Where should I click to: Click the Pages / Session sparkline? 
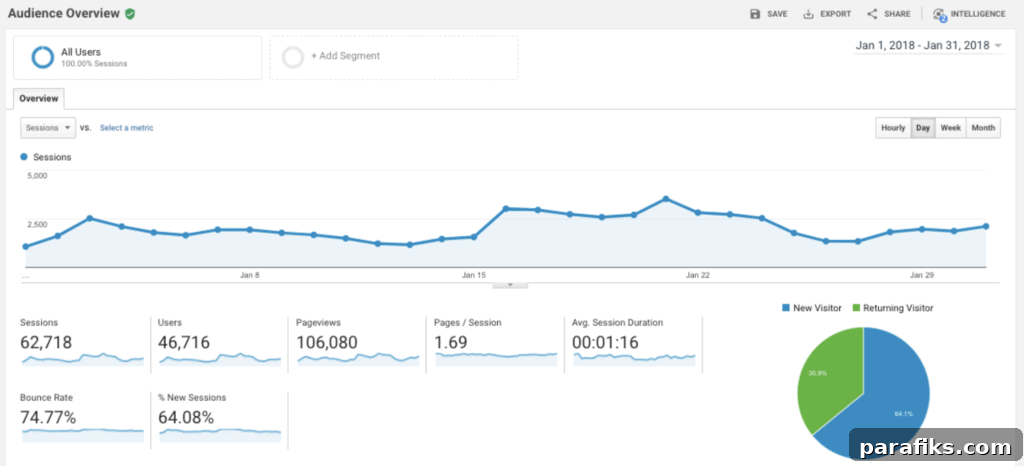496,359
